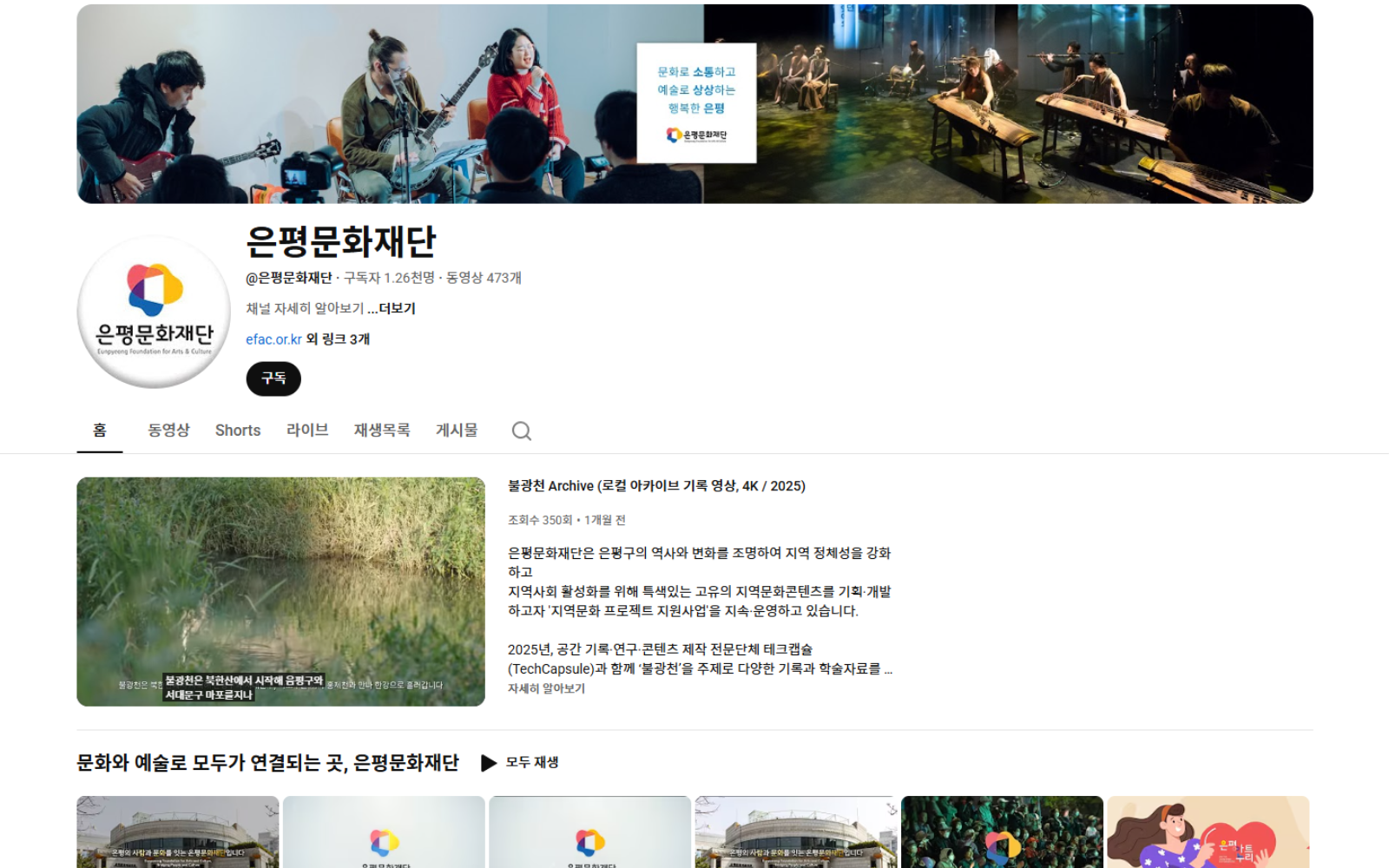Expand video description via 자세히 알아보기
Viewport: 1389px width, 868px height.
tap(546, 688)
